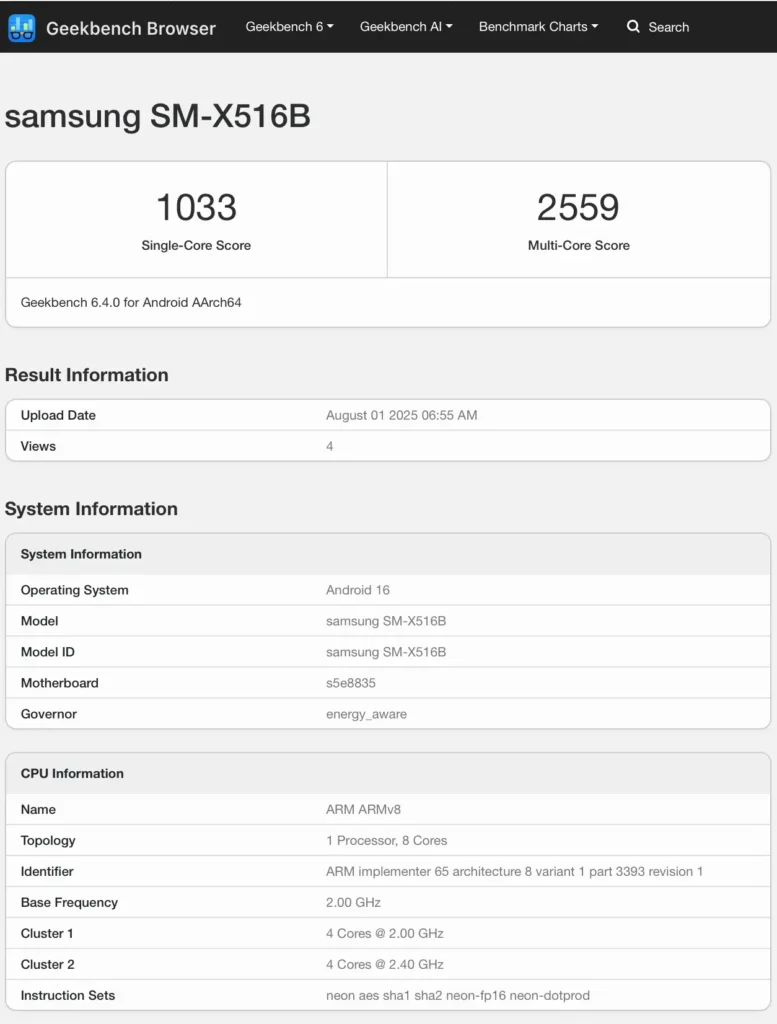
Task: Select the Model row value samsung SM-X516B
Action: coord(386,621)
